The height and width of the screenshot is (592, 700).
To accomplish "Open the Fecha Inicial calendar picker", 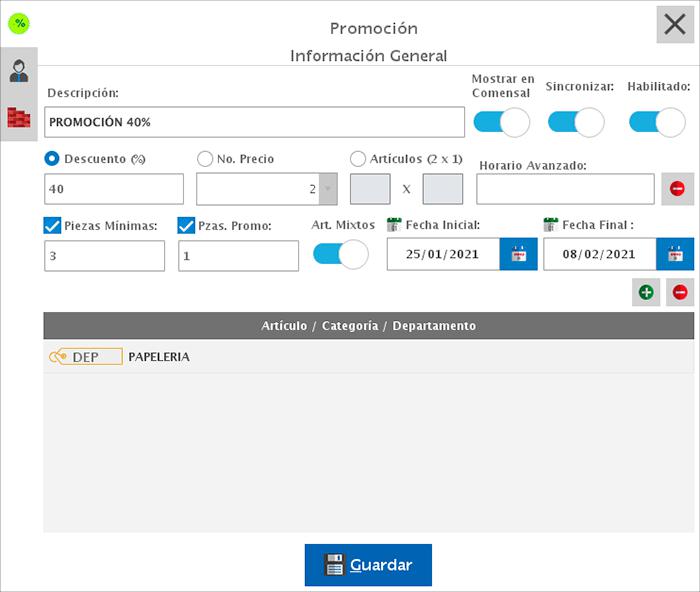I will (x=518, y=254).
